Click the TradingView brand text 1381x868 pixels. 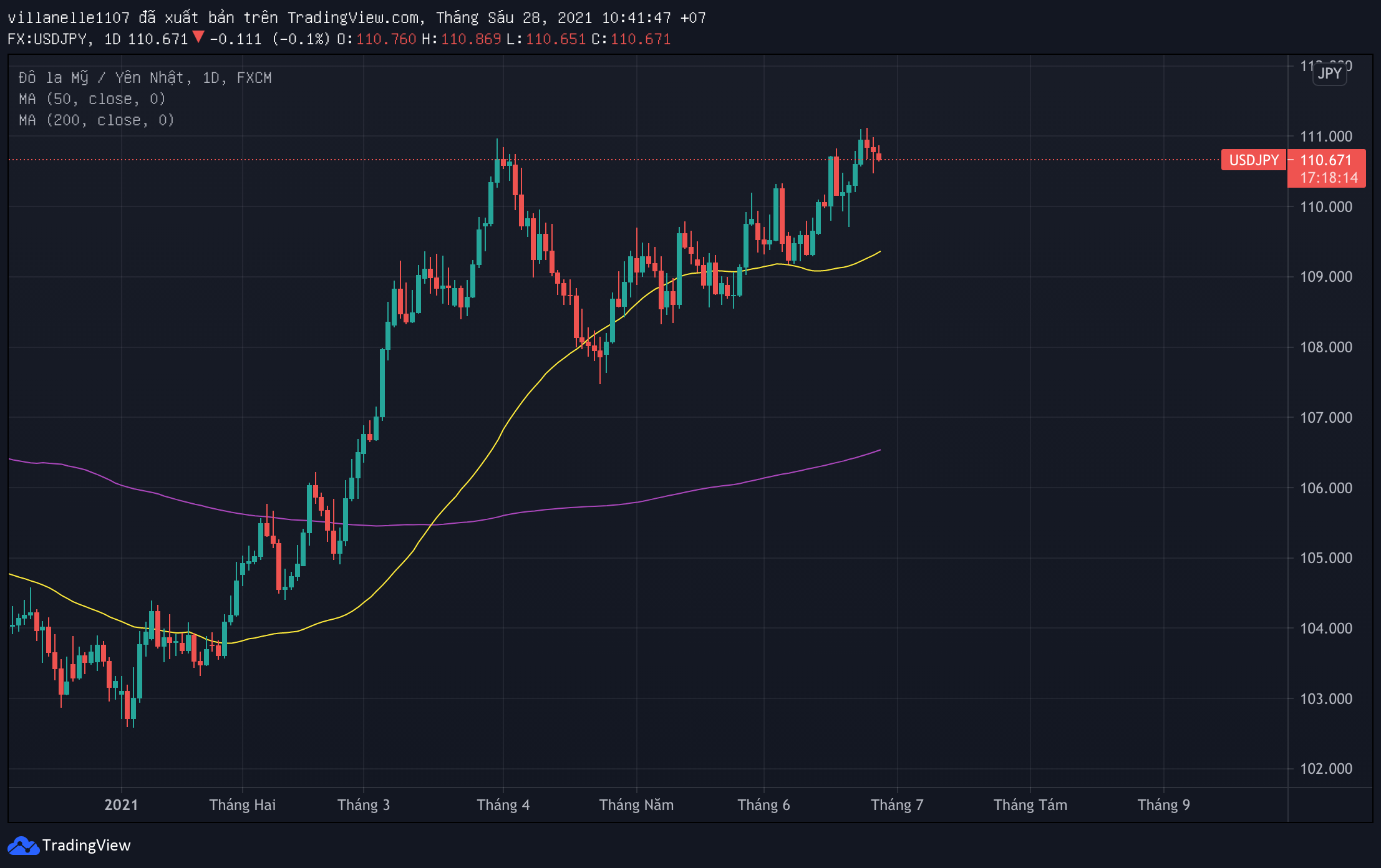click(x=87, y=846)
